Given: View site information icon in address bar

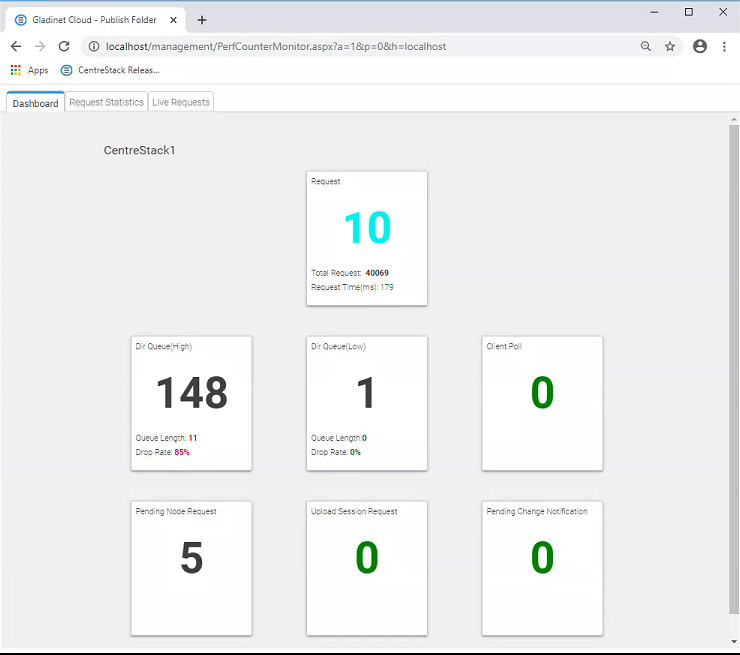Looking at the screenshot, I should (94, 46).
